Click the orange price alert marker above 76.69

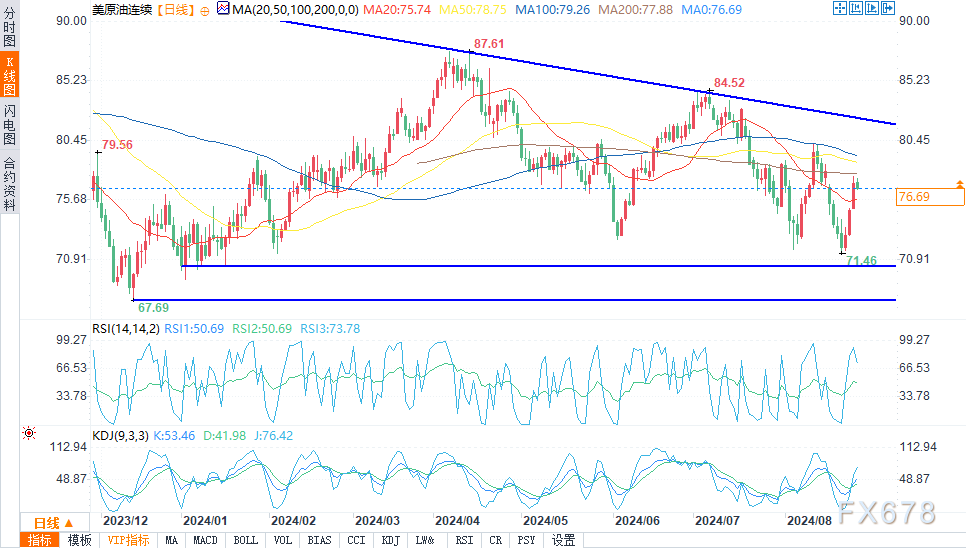click(x=959, y=184)
